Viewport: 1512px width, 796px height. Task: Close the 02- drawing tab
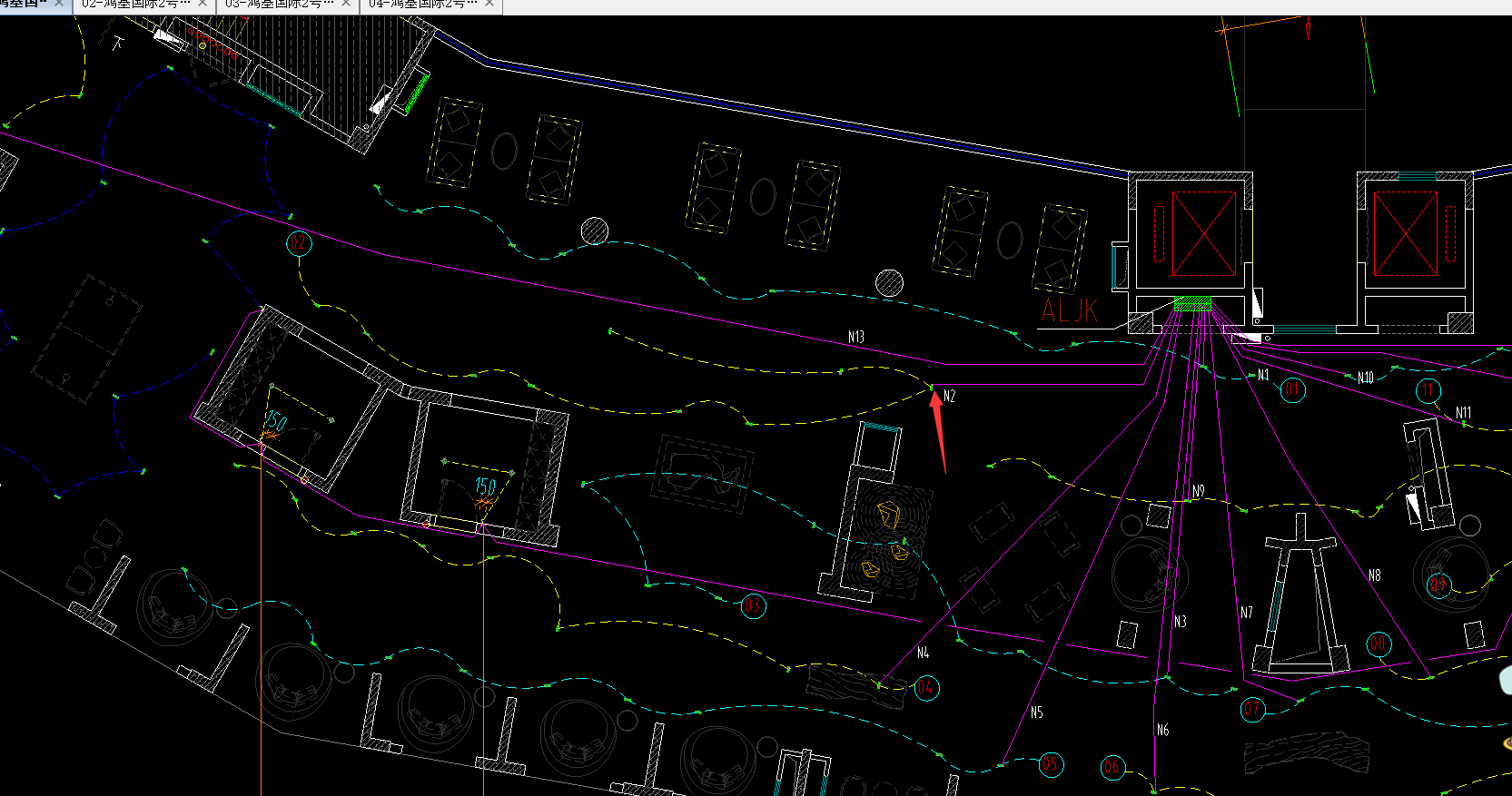pyautogui.click(x=203, y=4)
